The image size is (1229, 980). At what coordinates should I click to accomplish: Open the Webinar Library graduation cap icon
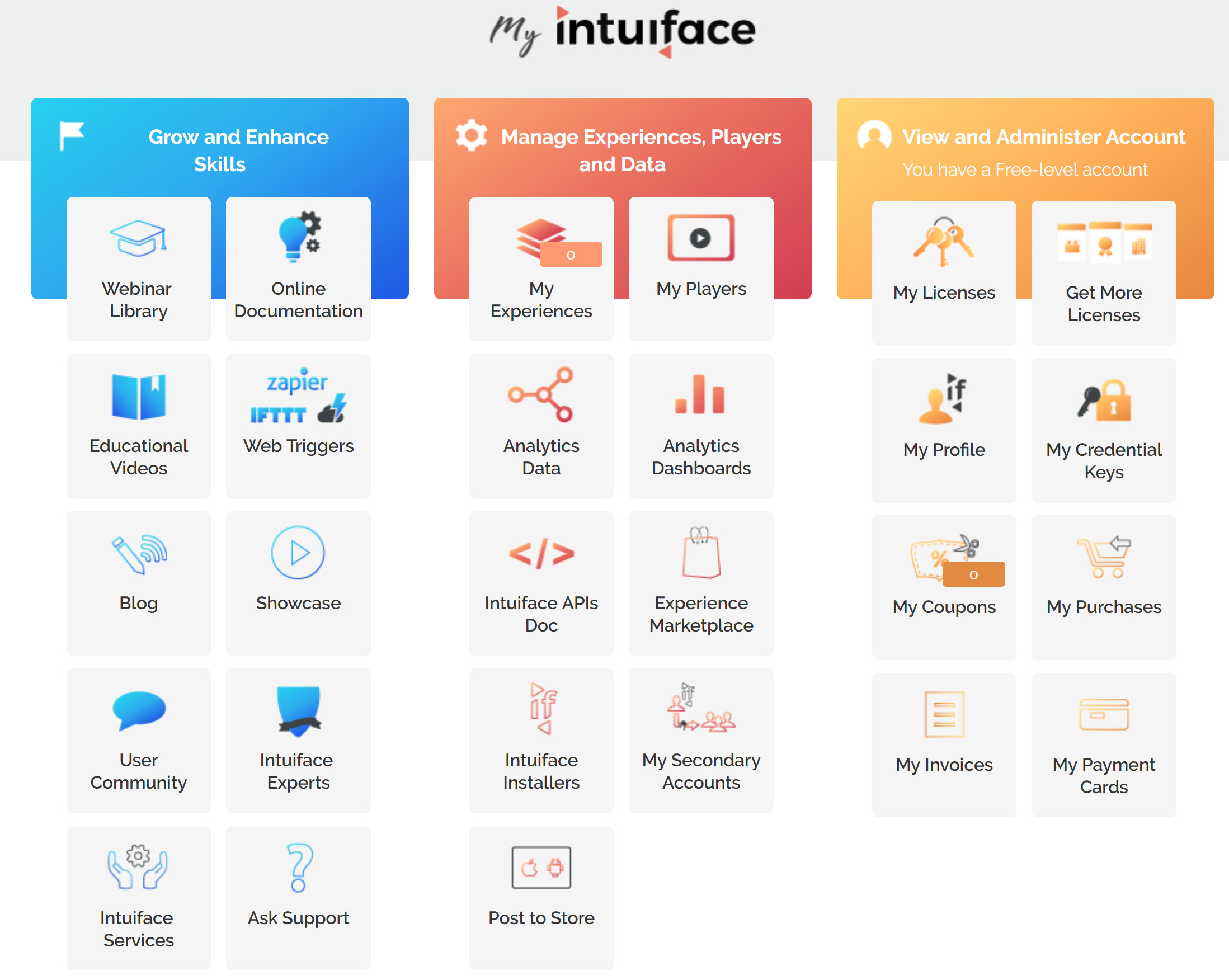[x=139, y=238]
